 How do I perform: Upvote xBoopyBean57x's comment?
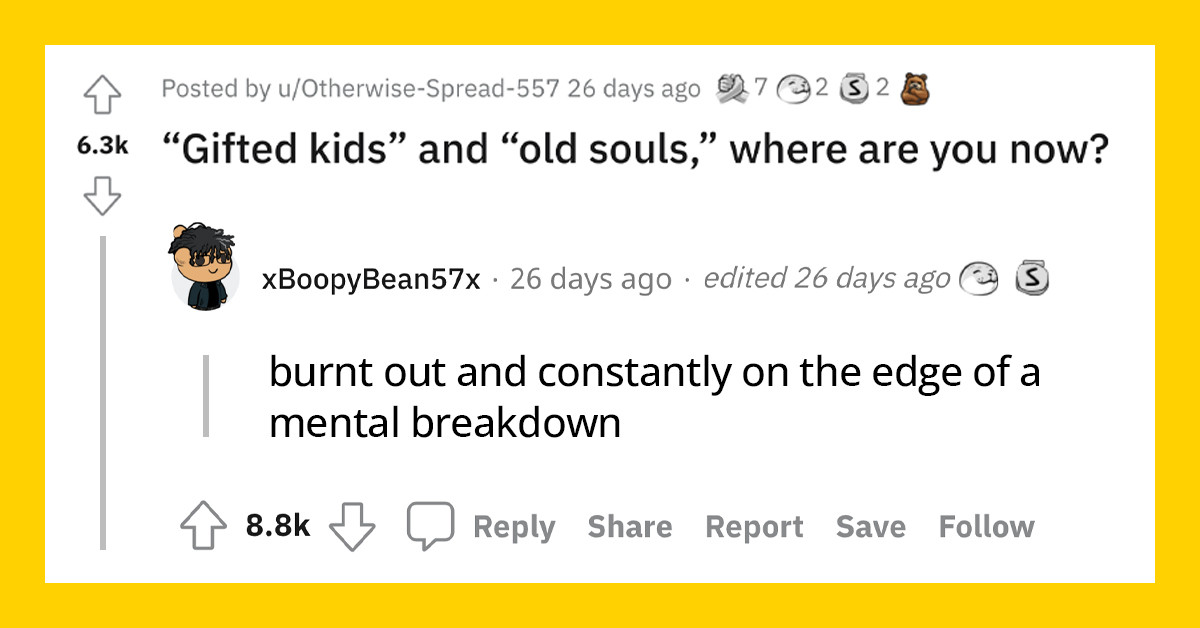click(x=203, y=523)
